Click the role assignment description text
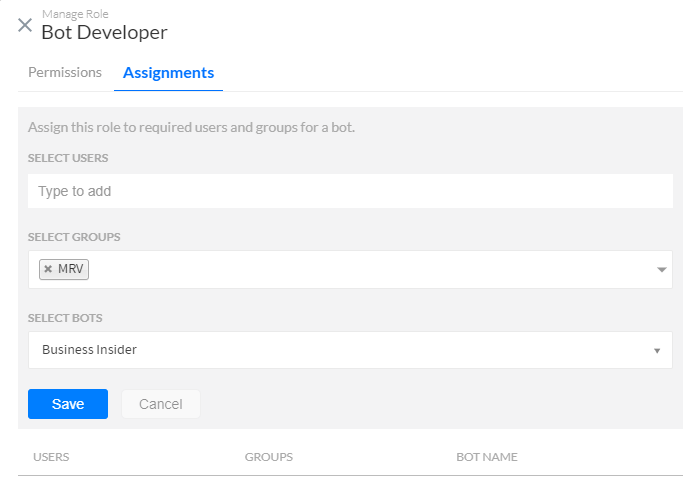 click(x=191, y=128)
